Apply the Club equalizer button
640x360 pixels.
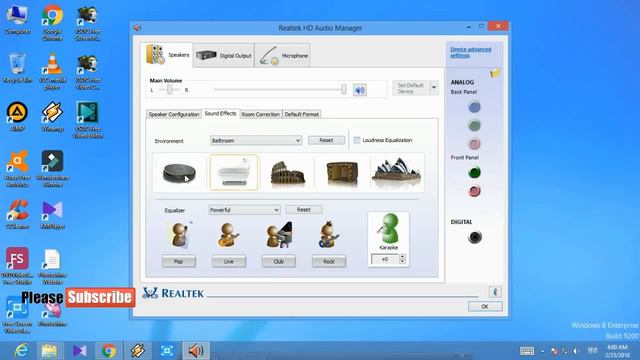279,261
